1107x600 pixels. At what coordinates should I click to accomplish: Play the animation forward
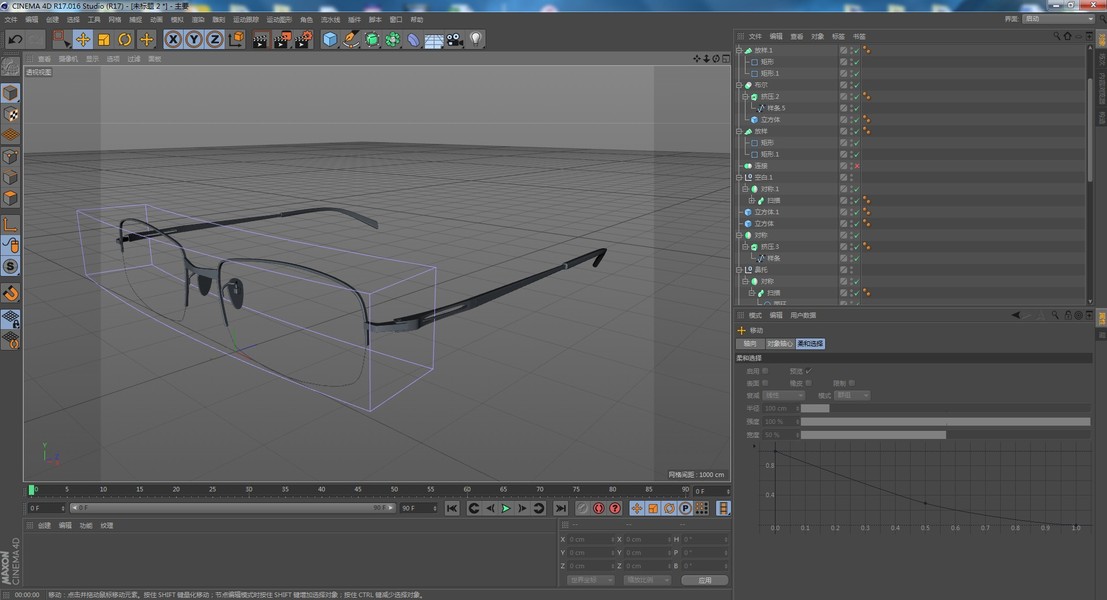505,508
